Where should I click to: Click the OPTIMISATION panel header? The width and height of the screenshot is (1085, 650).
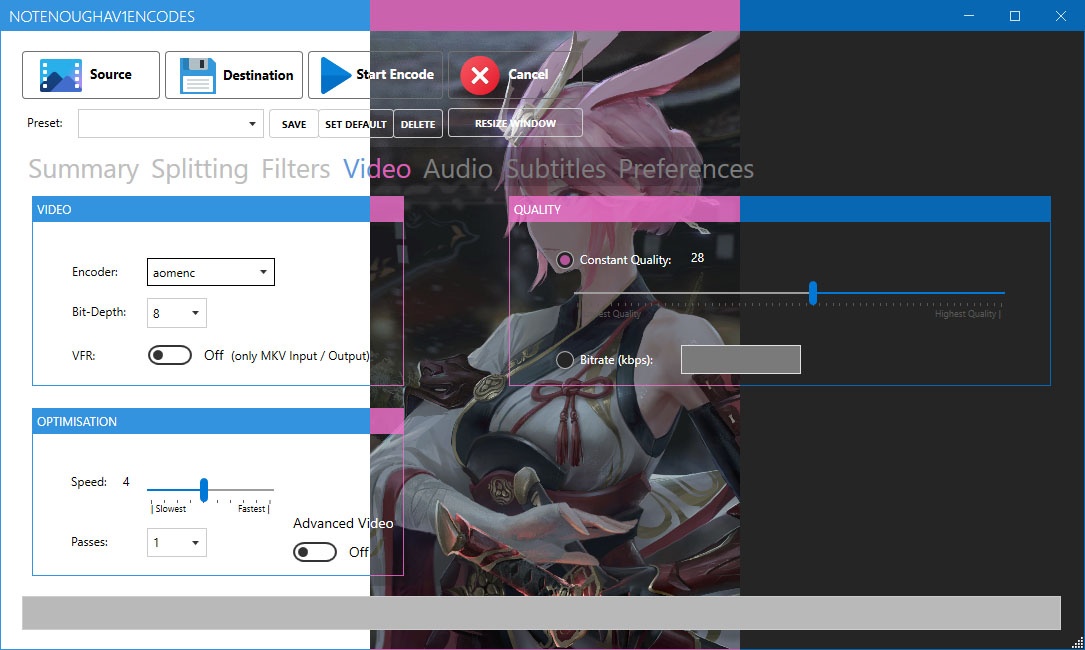218,422
